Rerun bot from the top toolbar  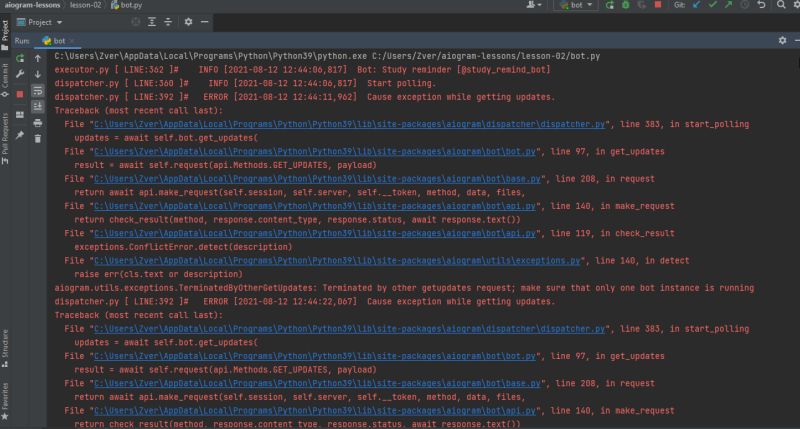pyautogui.click(x=610, y=5)
